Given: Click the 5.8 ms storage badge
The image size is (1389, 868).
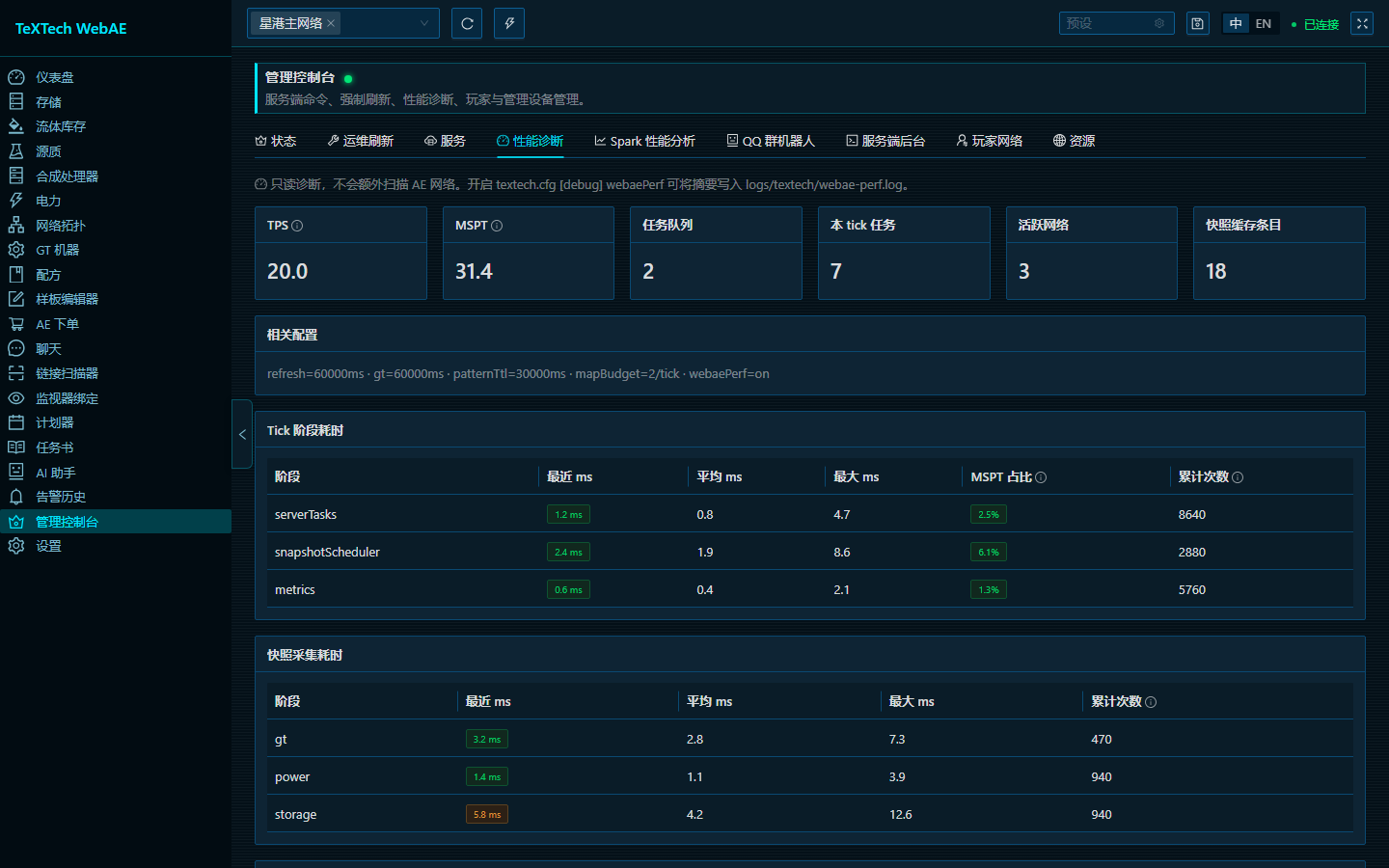Looking at the screenshot, I should point(487,815).
